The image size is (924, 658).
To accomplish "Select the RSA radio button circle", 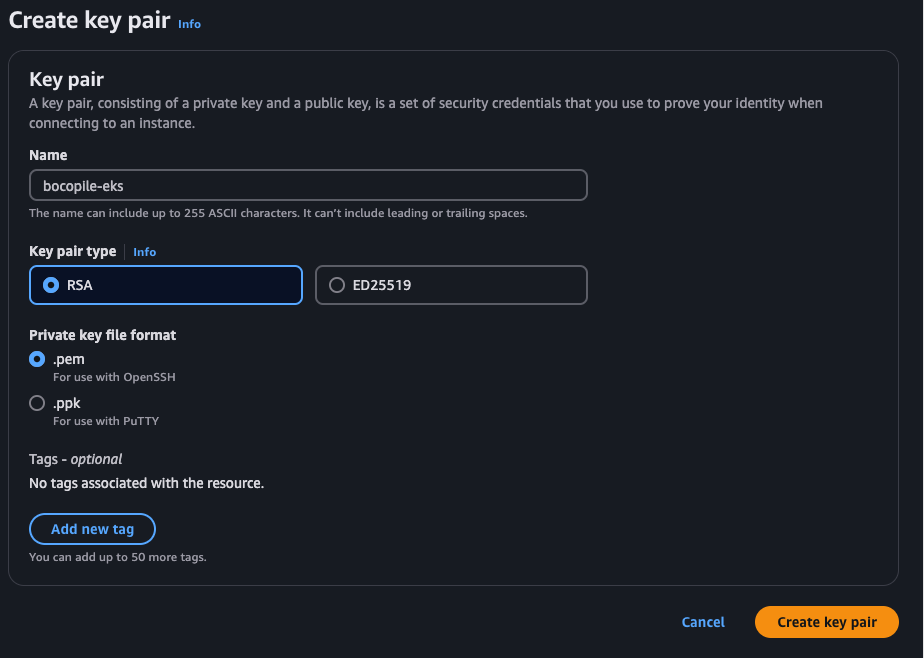I will pos(51,285).
